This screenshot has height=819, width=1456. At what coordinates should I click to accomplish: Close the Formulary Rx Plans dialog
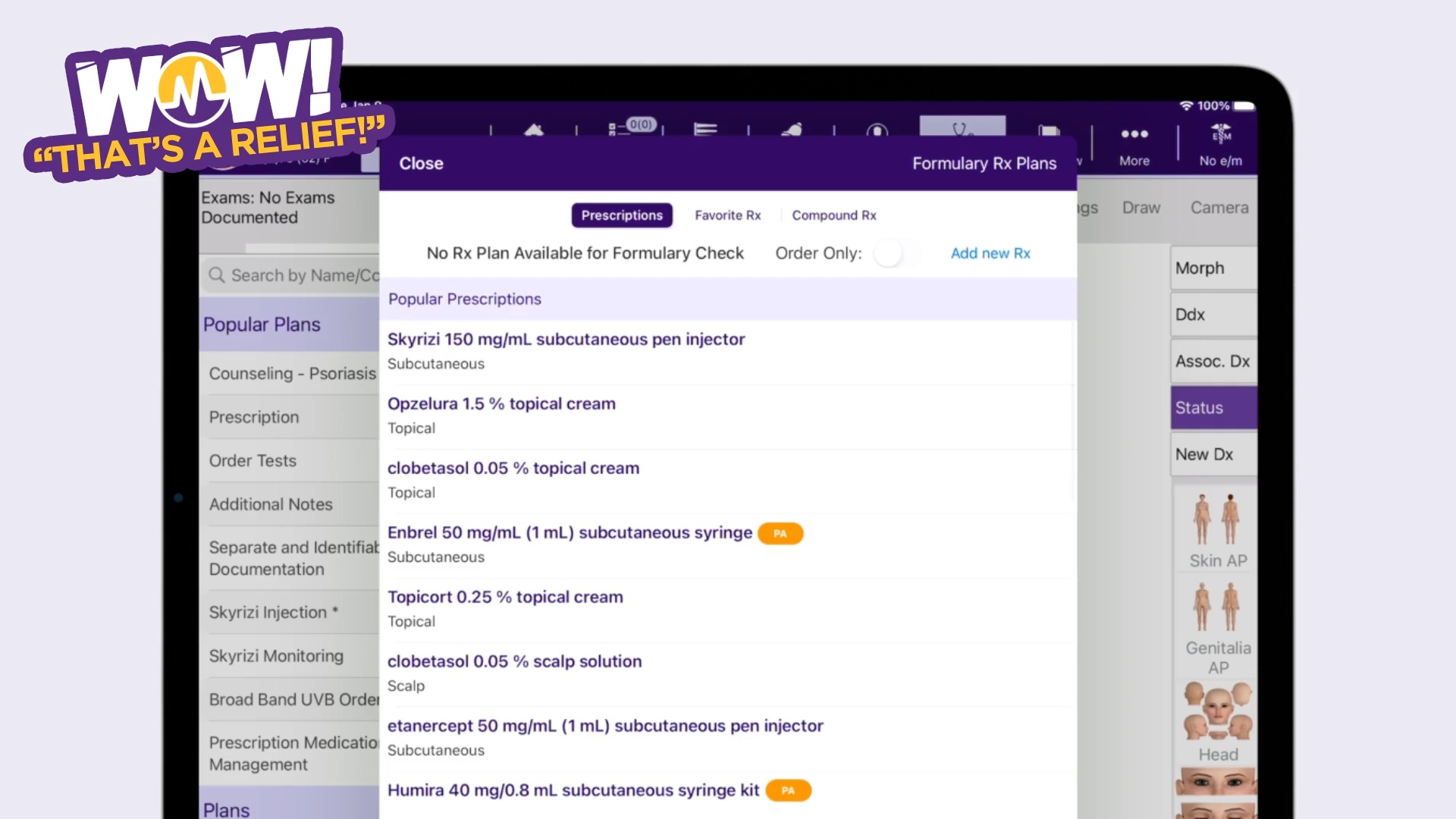pos(421,163)
